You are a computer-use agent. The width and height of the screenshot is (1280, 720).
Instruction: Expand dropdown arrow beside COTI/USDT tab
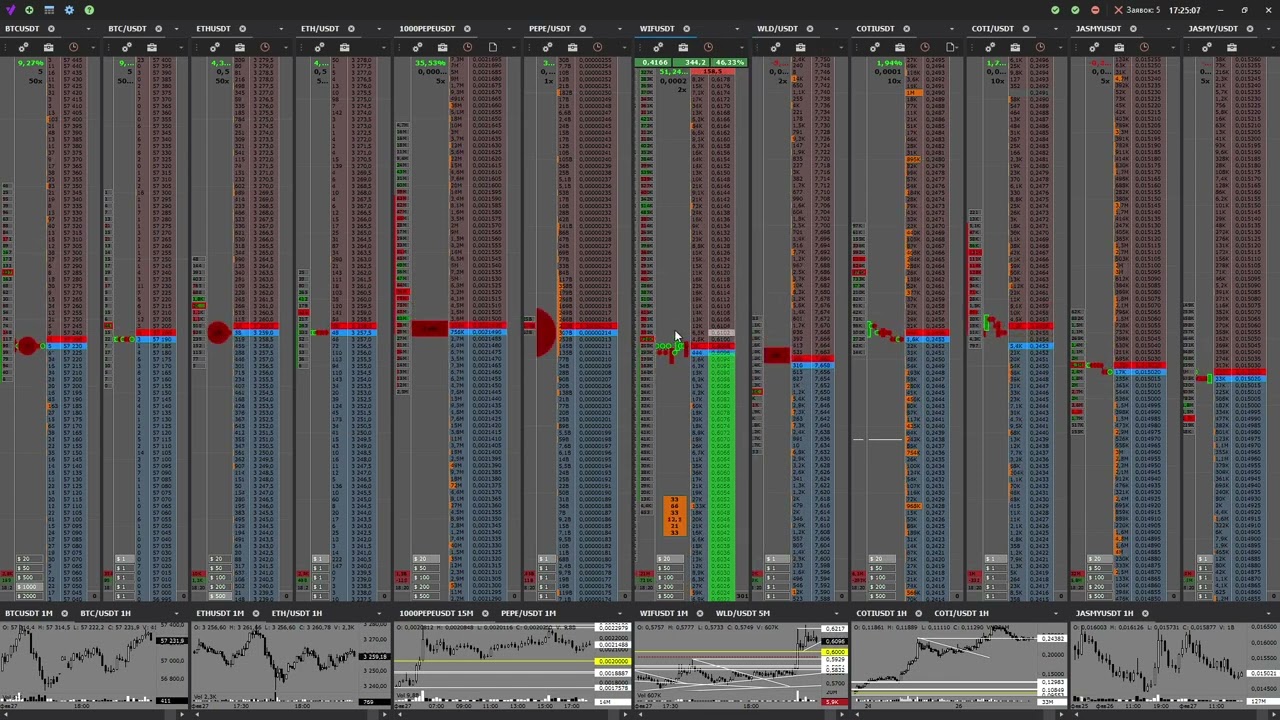pyautogui.click(x=1056, y=29)
